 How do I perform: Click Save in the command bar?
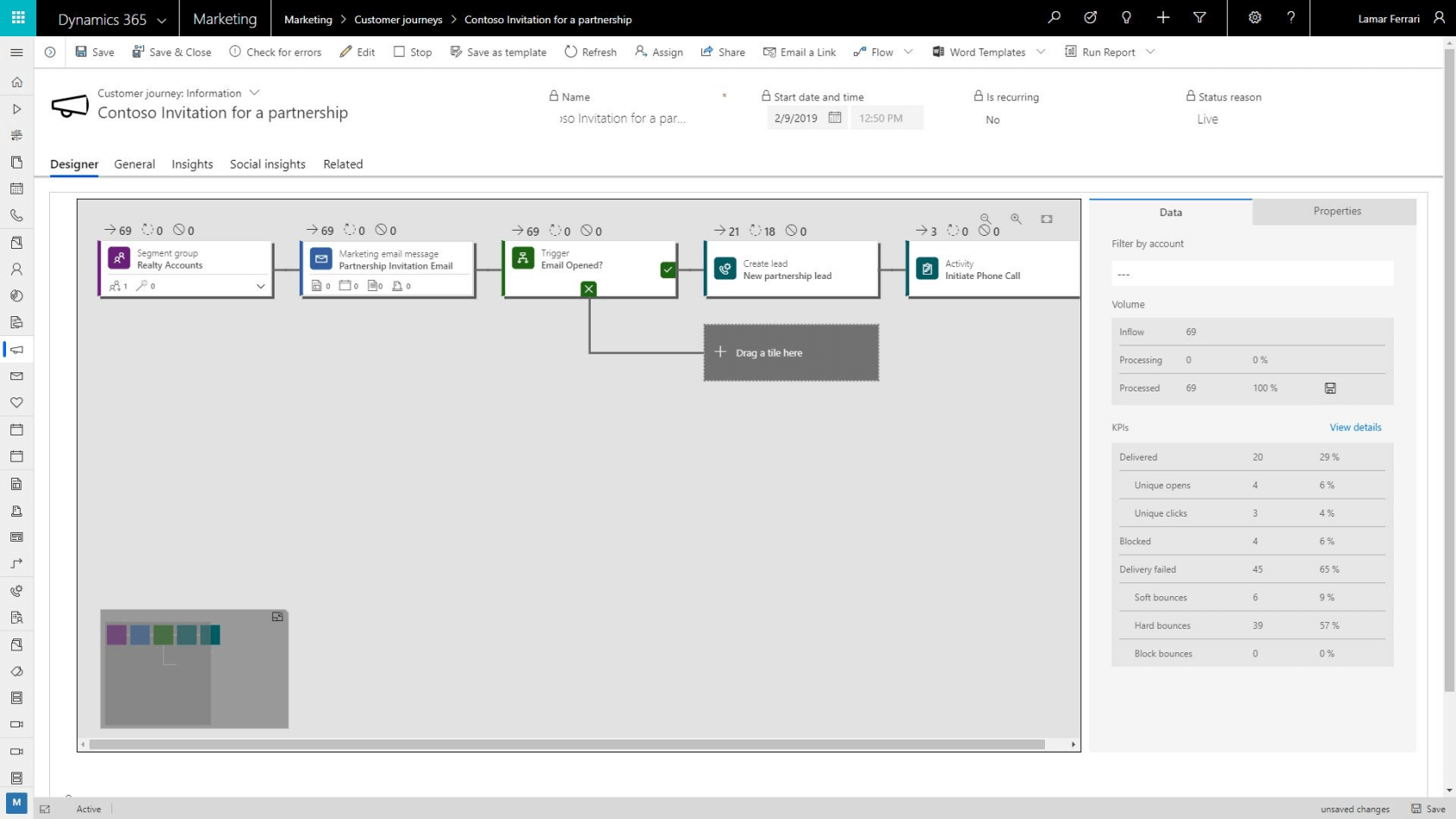[94, 52]
